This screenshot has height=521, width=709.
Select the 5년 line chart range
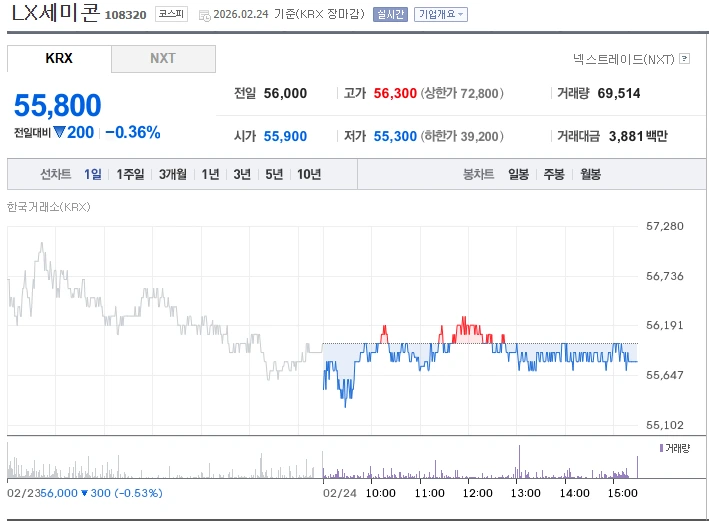274,174
